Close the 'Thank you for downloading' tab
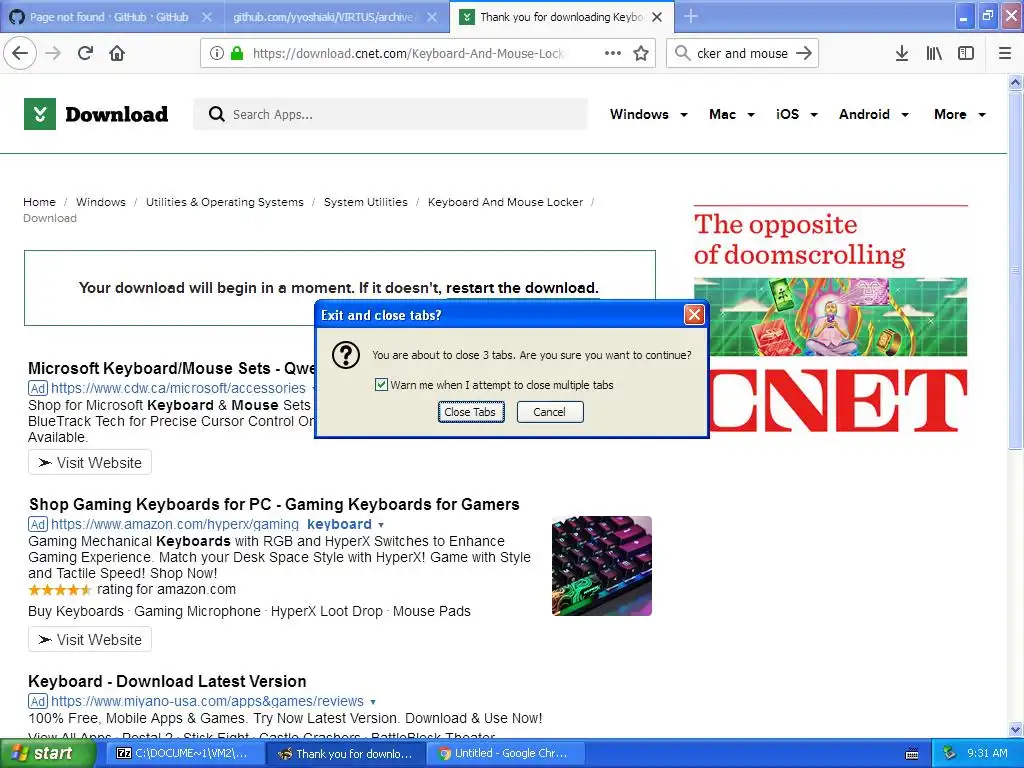1024x768 pixels. point(657,17)
